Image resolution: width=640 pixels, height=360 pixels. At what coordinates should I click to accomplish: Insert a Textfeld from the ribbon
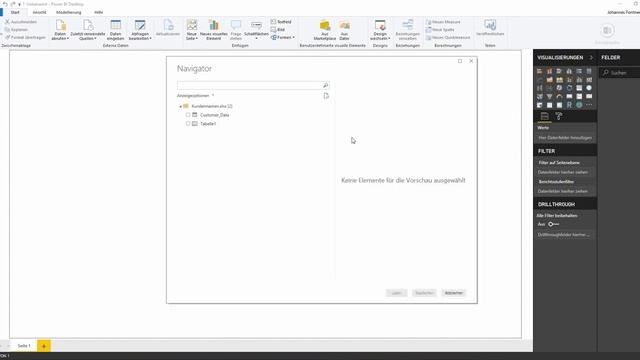point(281,22)
